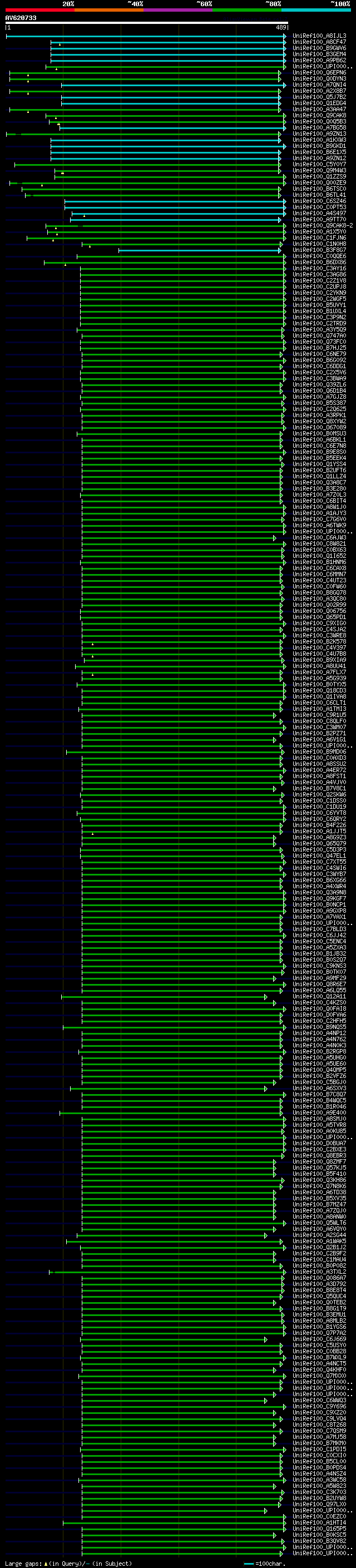Open hit UniRef100_Q39ZL6
The image size is (356, 1568).
point(319,385)
